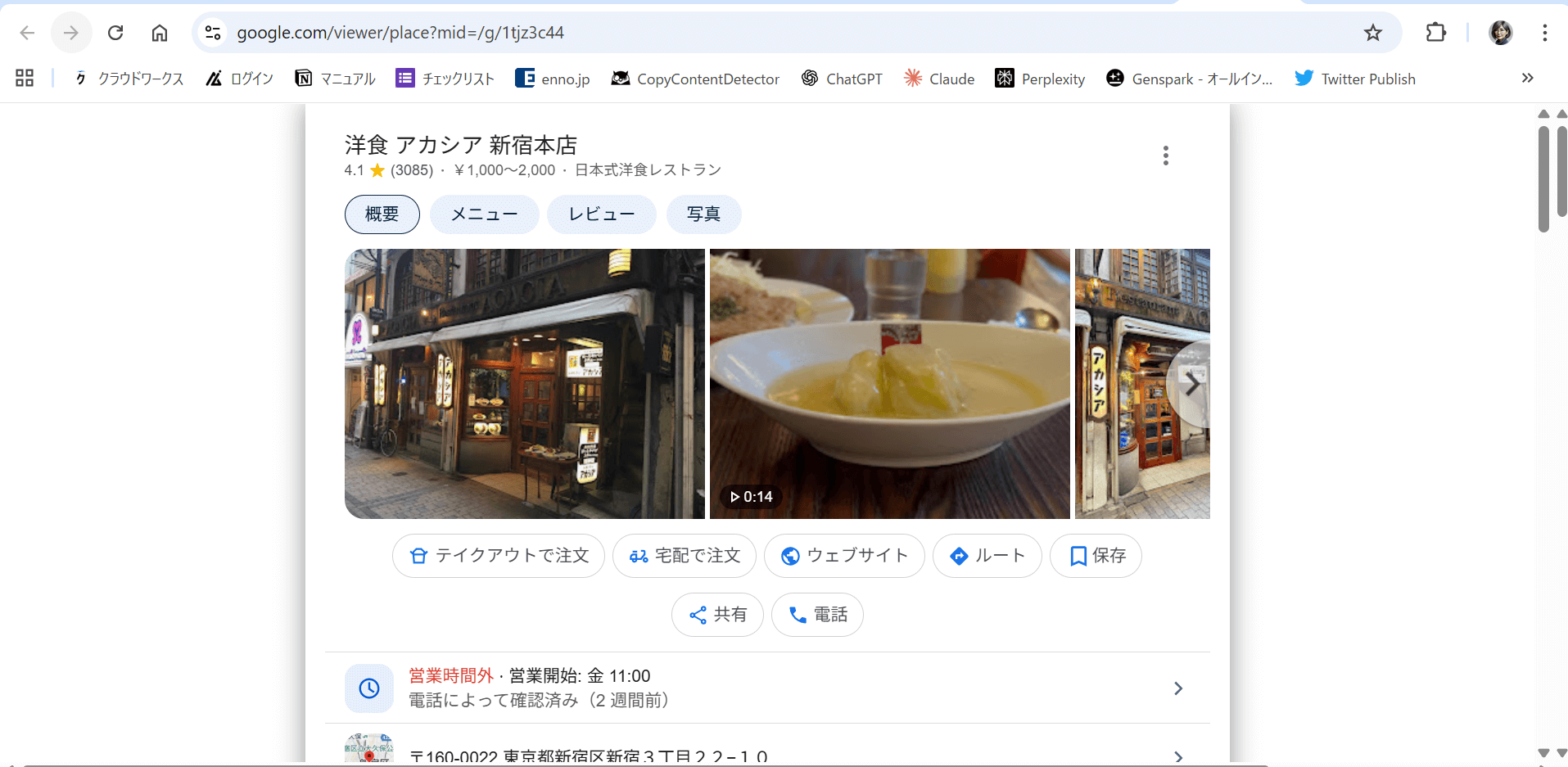Expand the business hours row

(1177, 688)
